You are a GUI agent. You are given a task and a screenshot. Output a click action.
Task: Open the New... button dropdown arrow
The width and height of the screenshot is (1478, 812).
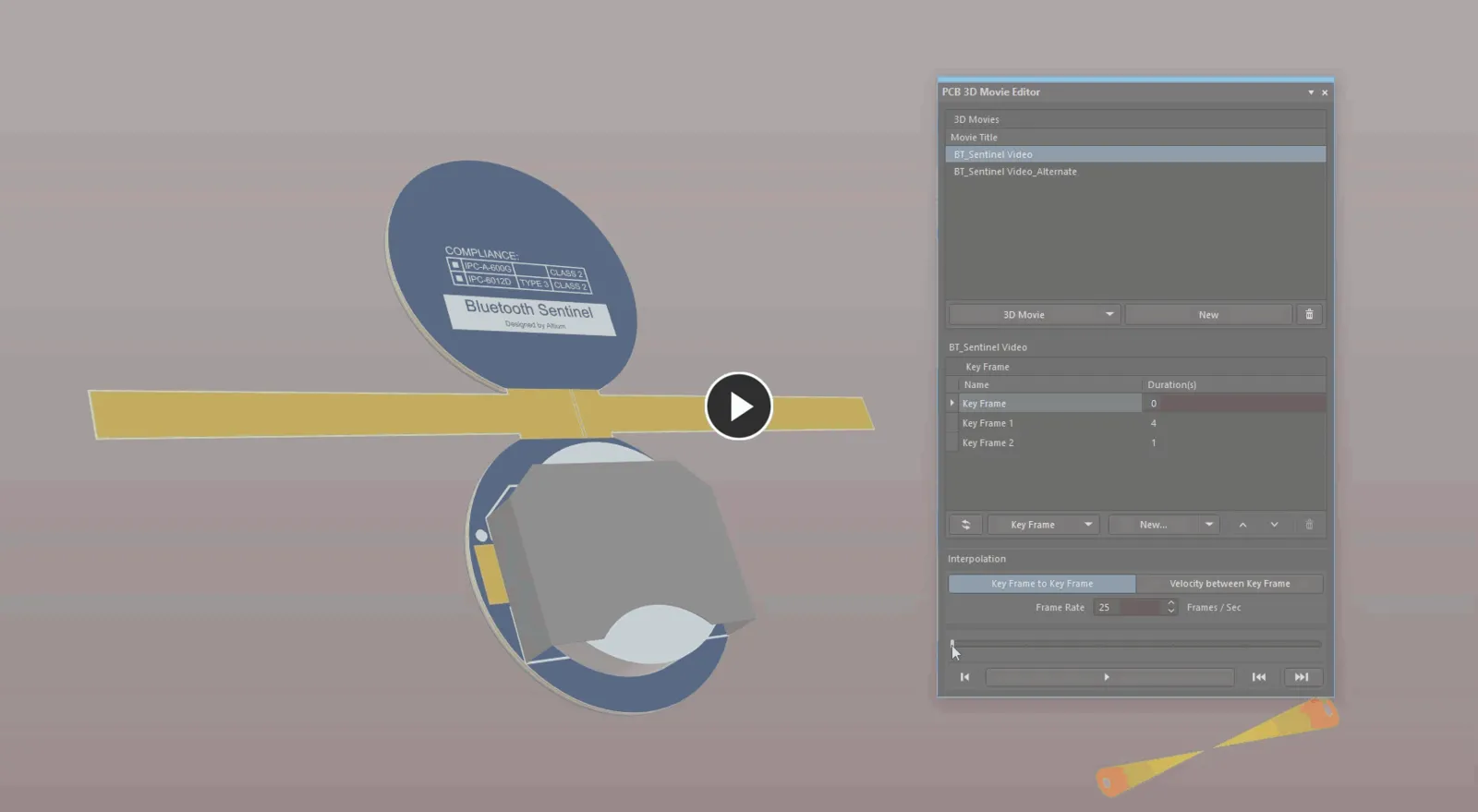pyautogui.click(x=1208, y=525)
